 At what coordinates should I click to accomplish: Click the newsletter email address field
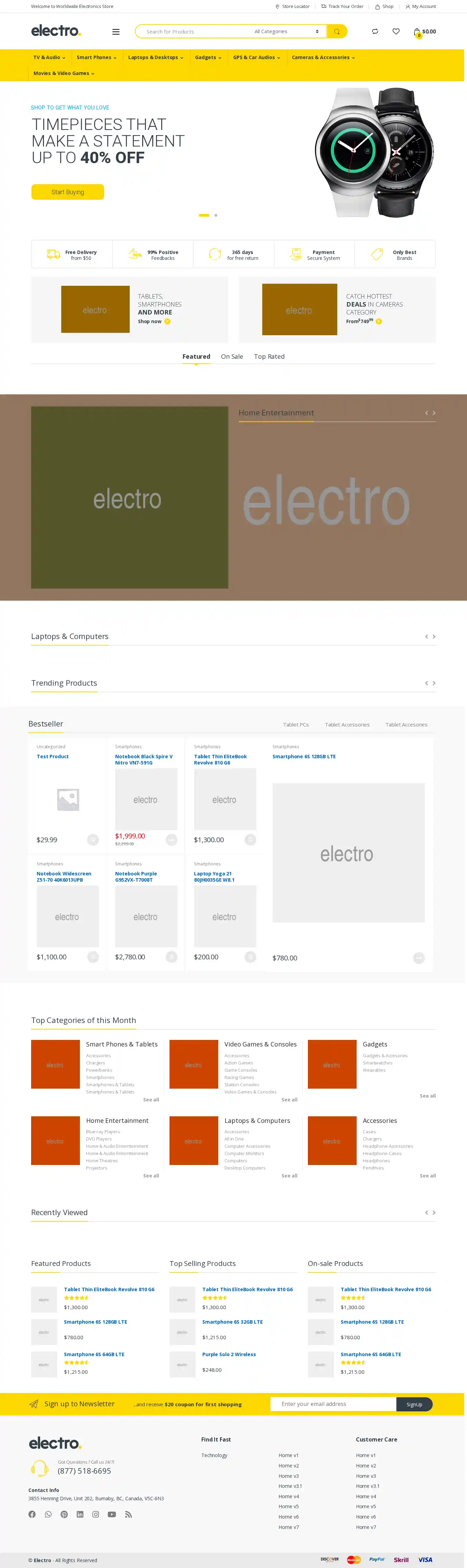[x=333, y=1403]
